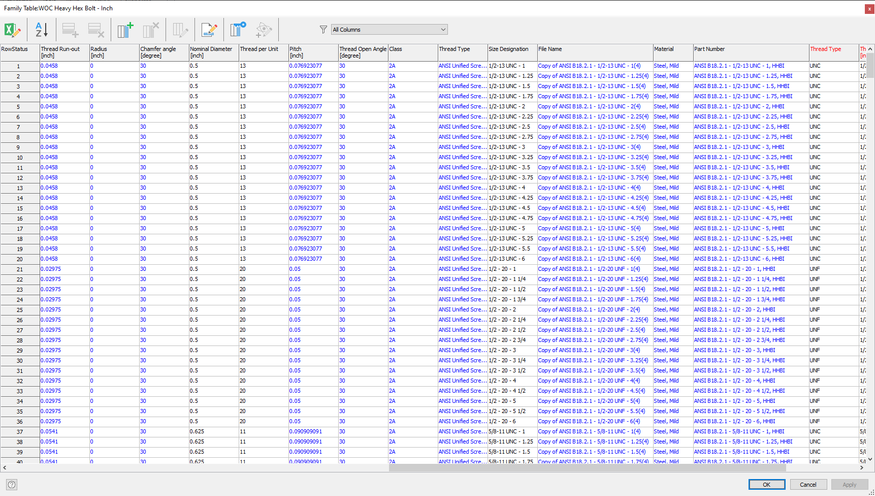This screenshot has height=496, width=875.
Task: Open the Edit in Excel tool
Action: pos(12,30)
